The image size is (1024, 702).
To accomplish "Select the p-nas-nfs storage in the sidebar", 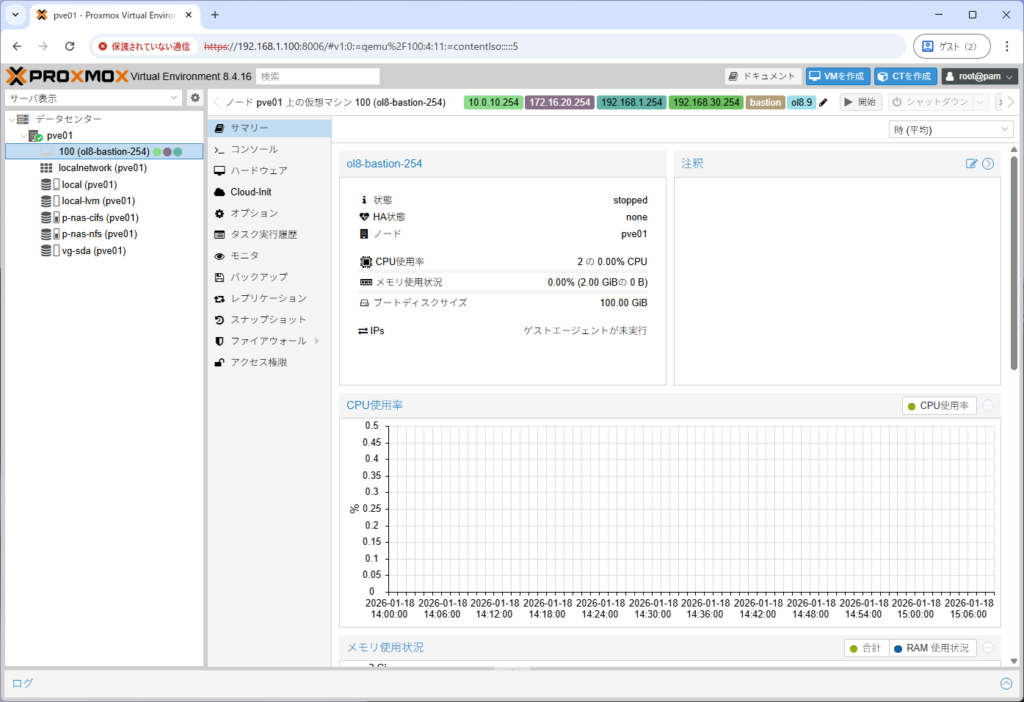I will [96, 234].
